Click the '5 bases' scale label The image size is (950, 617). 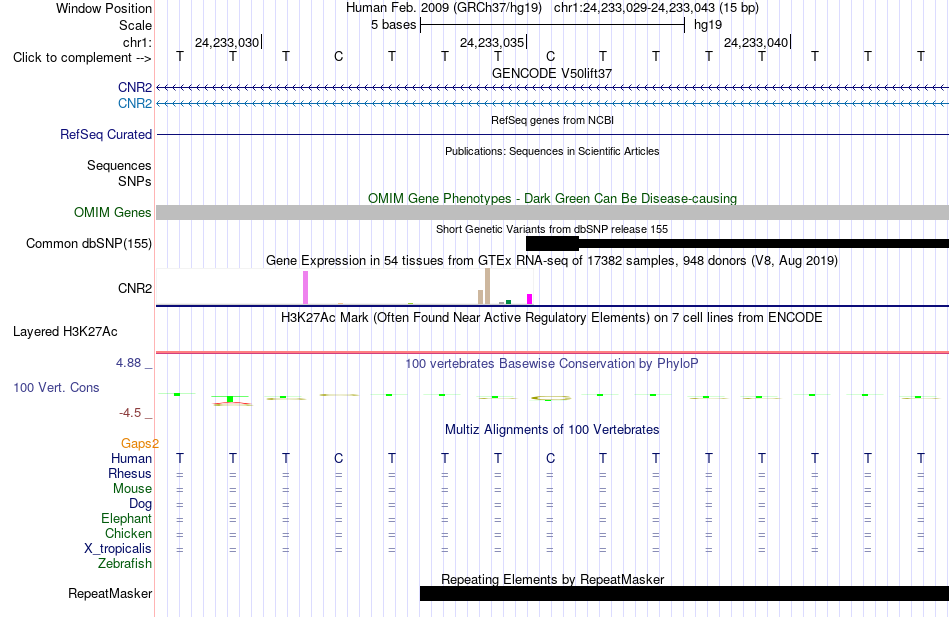click(393, 25)
